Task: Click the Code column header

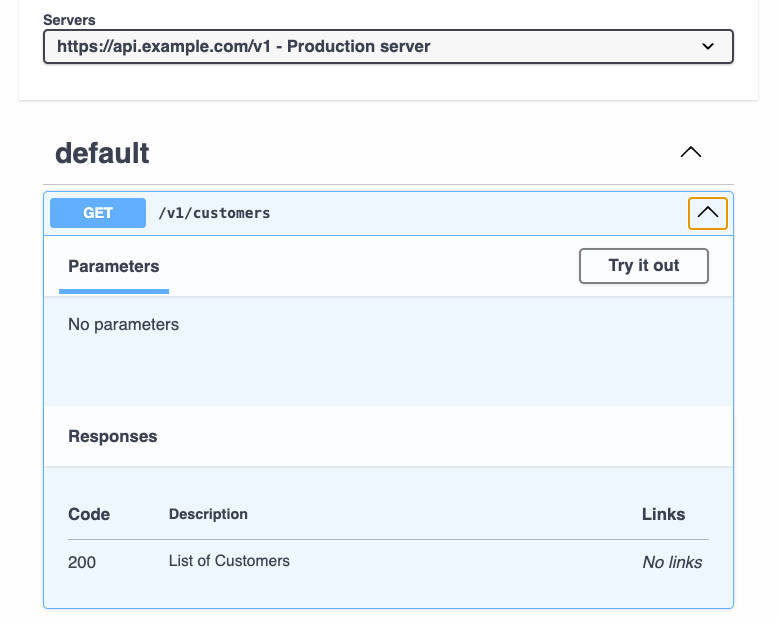Action: [x=89, y=514]
